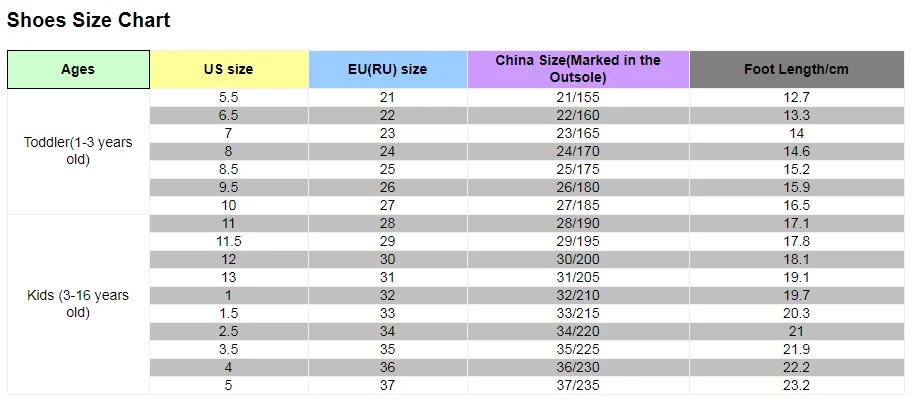This screenshot has height=409, width=914.
Task: Click the Shoes Size Chart title
Action: (x=88, y=20)
